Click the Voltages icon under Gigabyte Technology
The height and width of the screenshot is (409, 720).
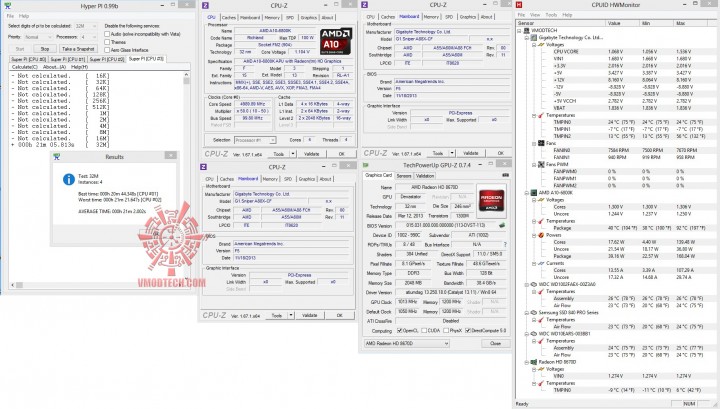pyautogui.click(x=541, y=45)
